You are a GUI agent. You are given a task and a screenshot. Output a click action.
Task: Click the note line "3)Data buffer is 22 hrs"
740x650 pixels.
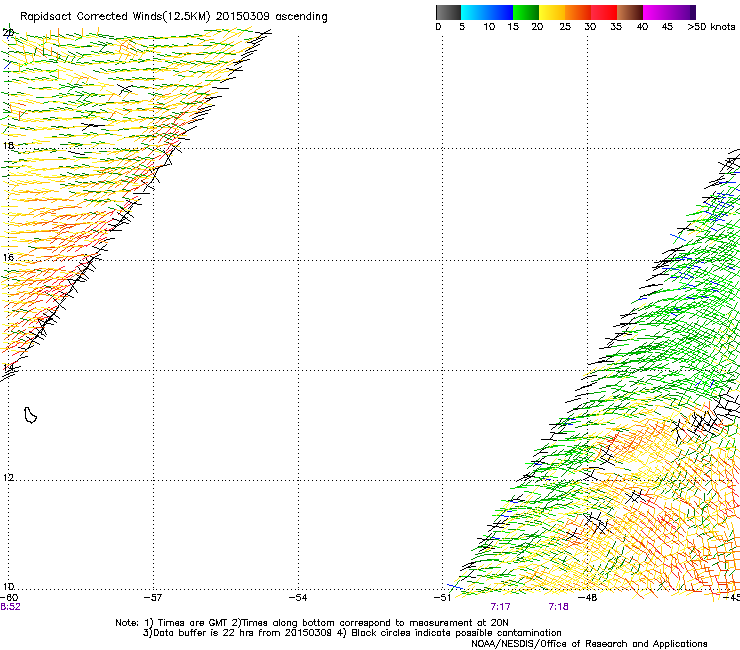pyautogui.click(x=352, y=633)
